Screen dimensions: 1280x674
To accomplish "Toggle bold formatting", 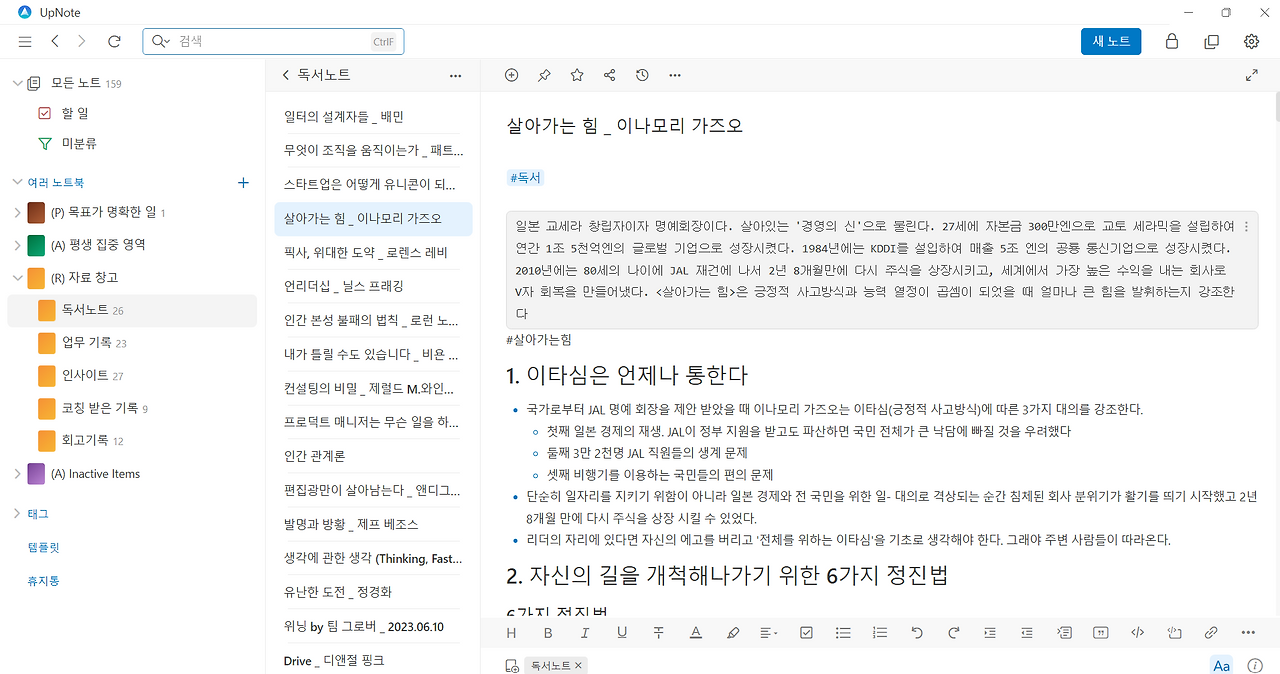I will tap(548, 632).
